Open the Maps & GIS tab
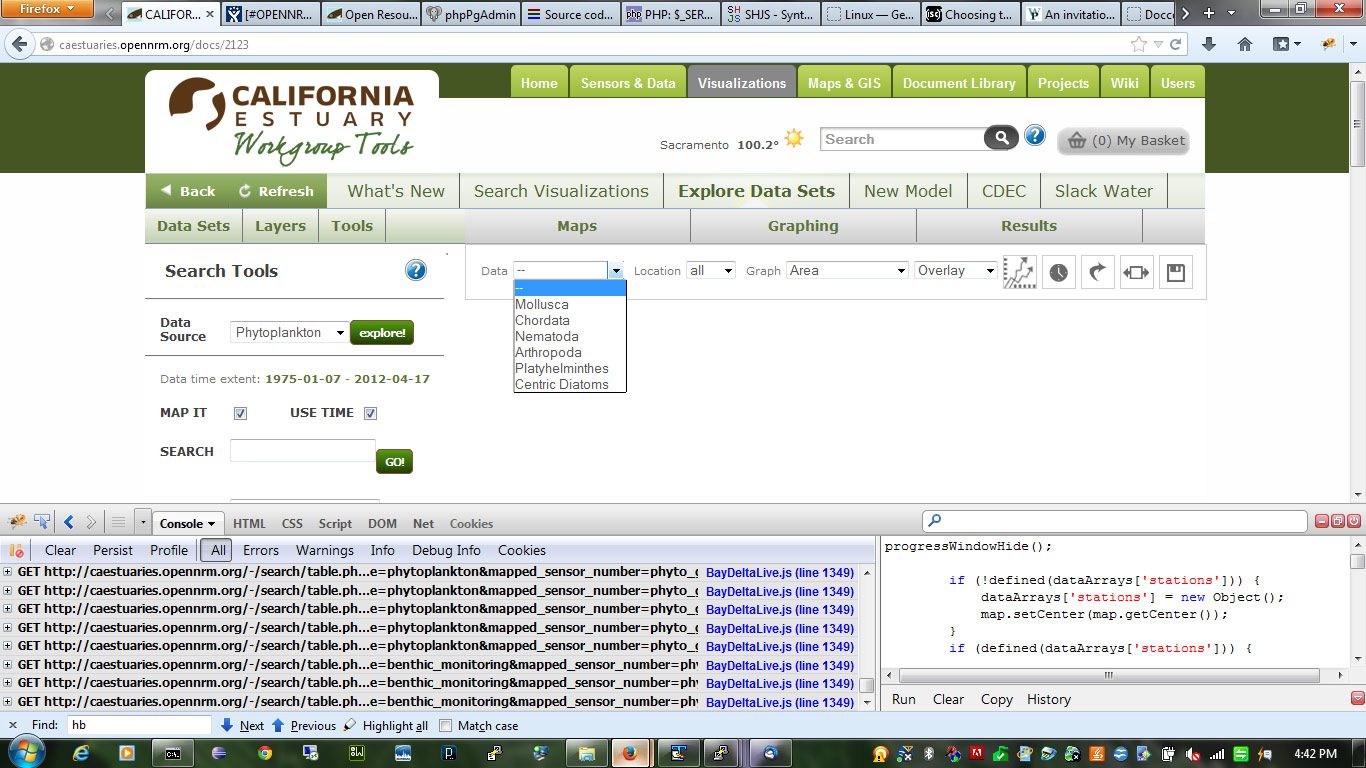This screenshot has height=768, width=1366. 844,83
